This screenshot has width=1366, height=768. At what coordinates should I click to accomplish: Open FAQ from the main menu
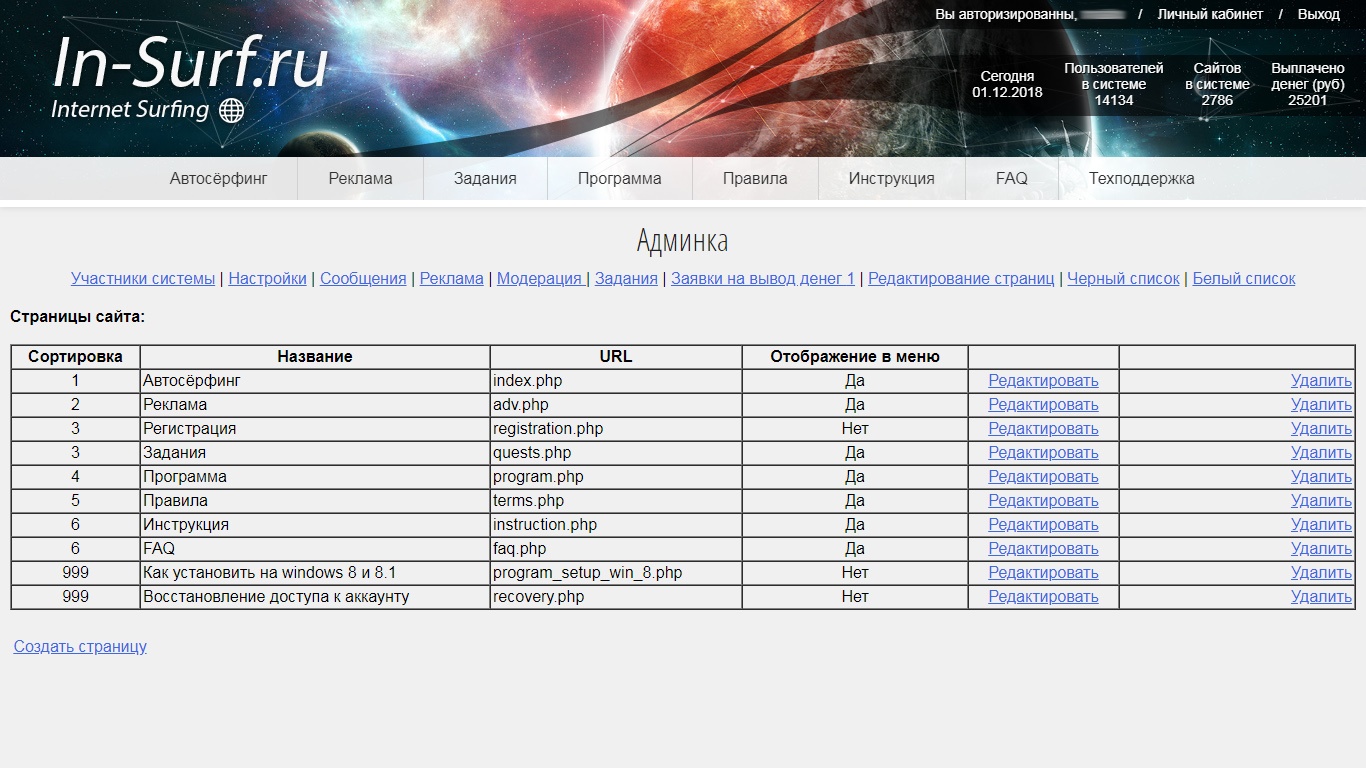(1012, 179)
